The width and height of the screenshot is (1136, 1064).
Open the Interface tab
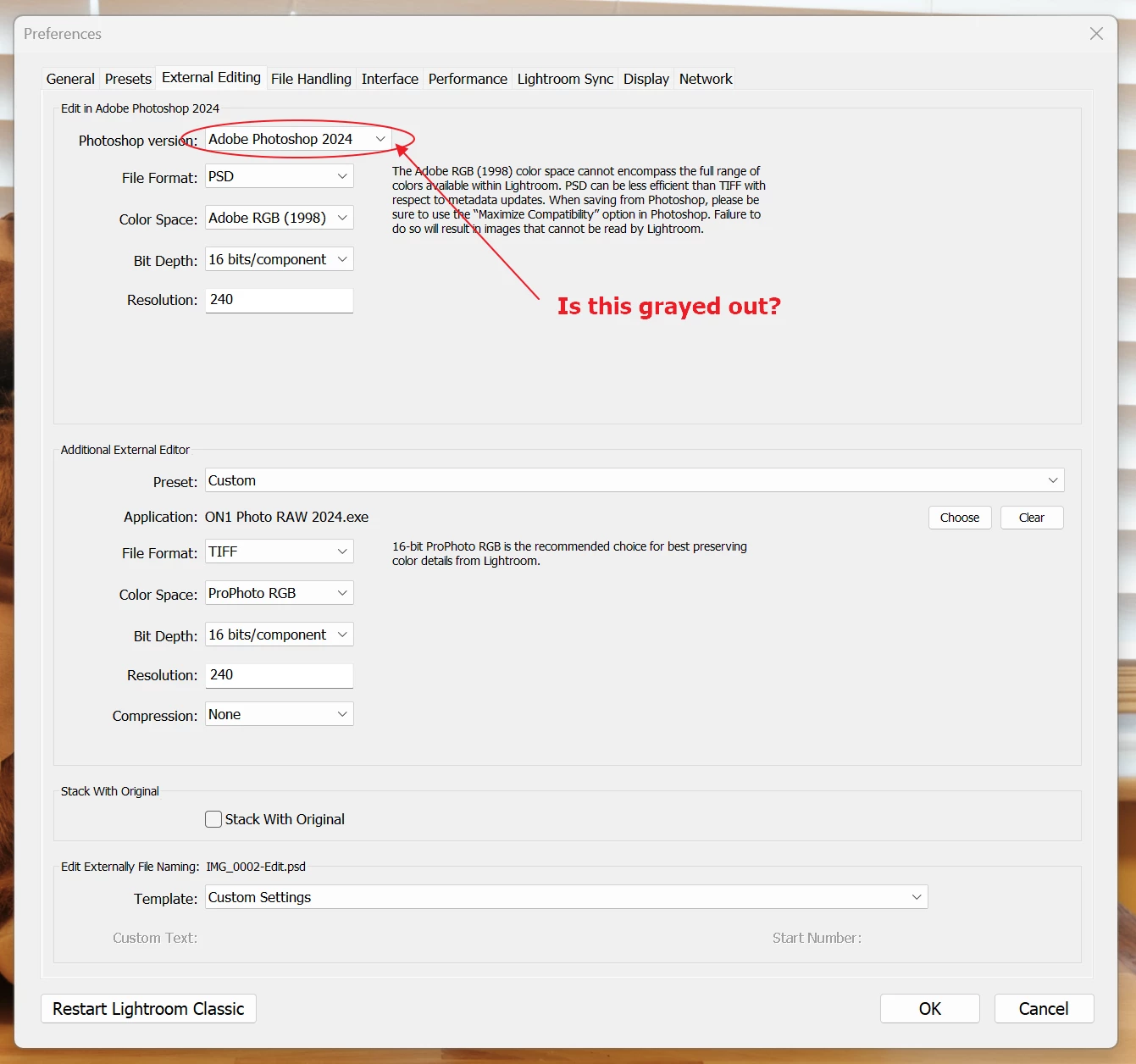(390, 79)
